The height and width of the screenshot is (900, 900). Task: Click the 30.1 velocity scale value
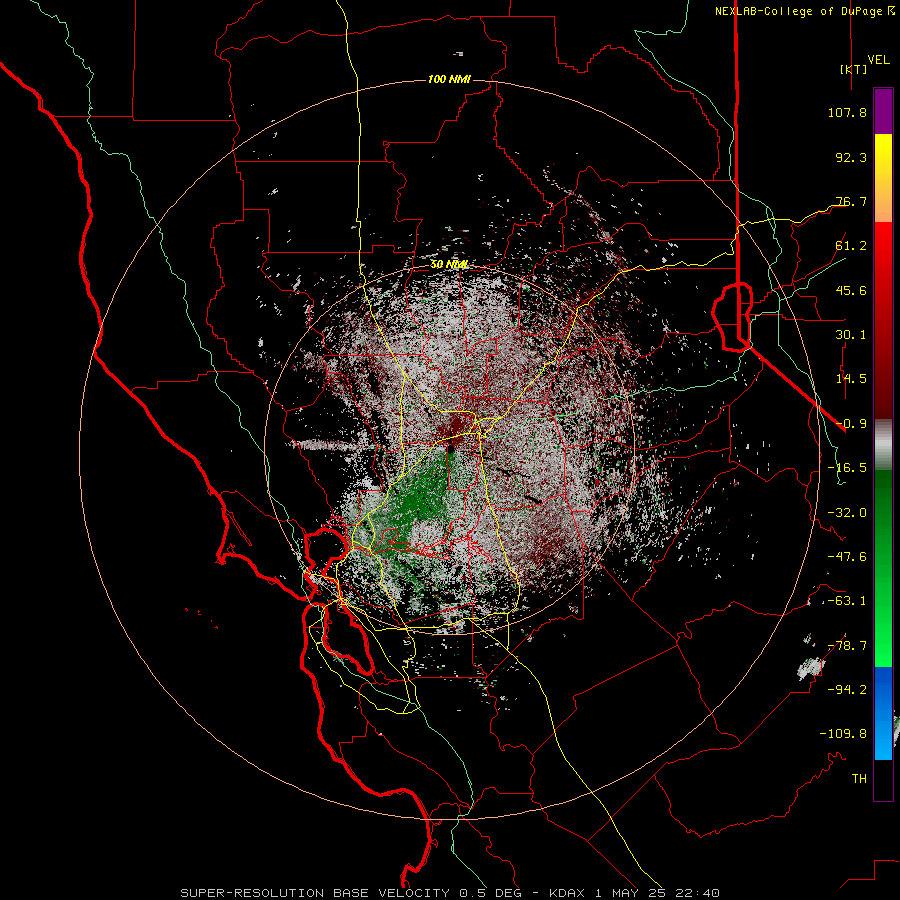pyautogui.click(x=851, y=335)
